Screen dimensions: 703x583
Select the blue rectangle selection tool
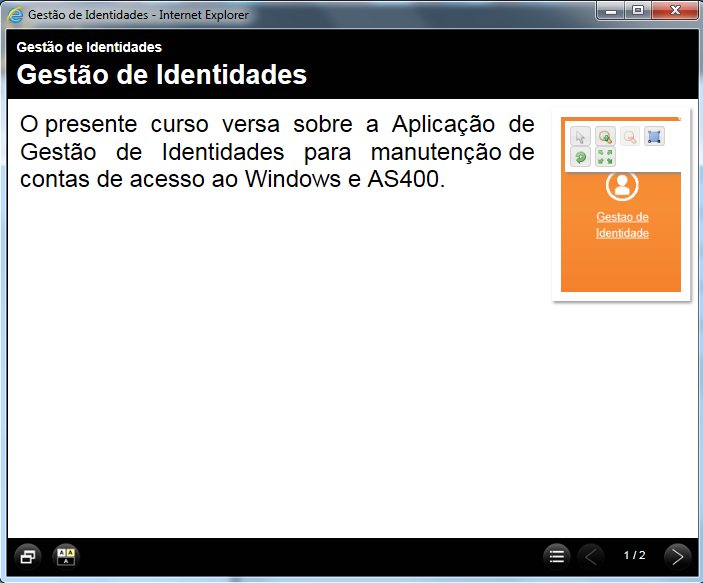click(x=654, y=136)
